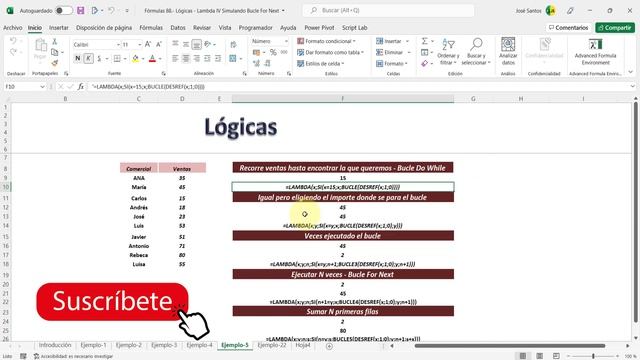Toggle center alignment
Viewport: 640px width, 360px height.
[186, 59]
